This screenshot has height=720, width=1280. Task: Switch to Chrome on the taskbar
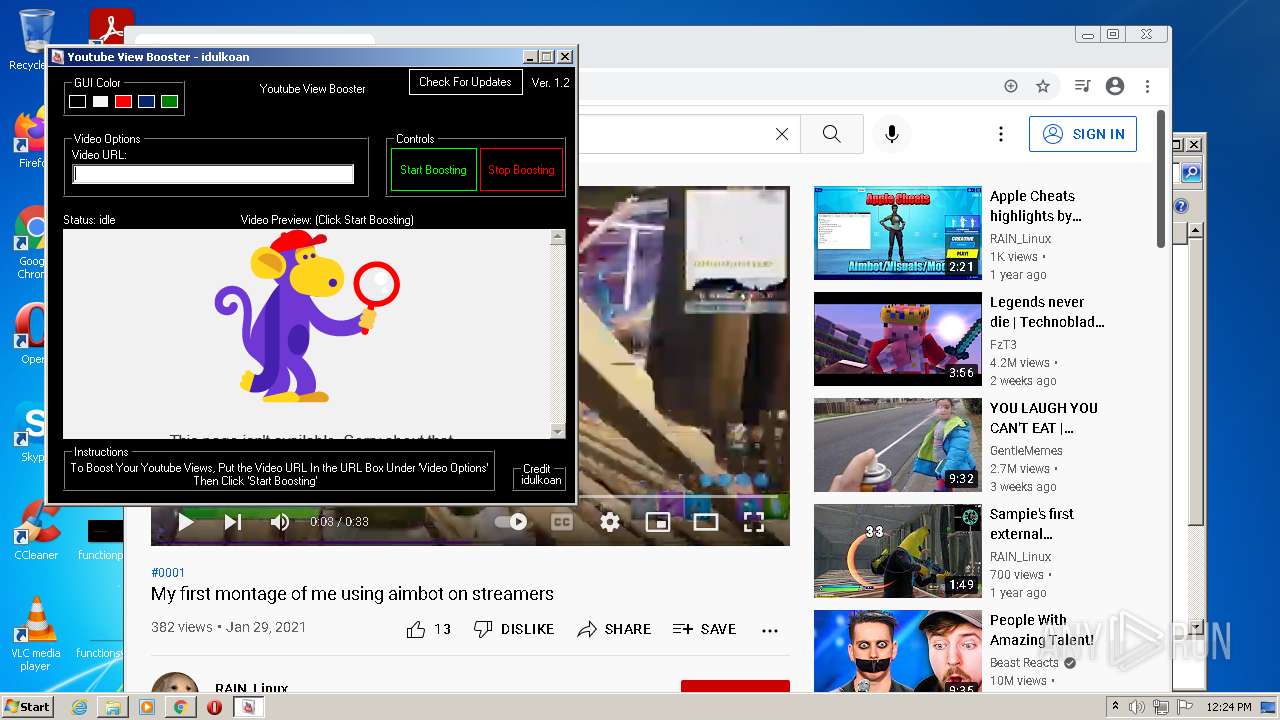click(181, 707)
